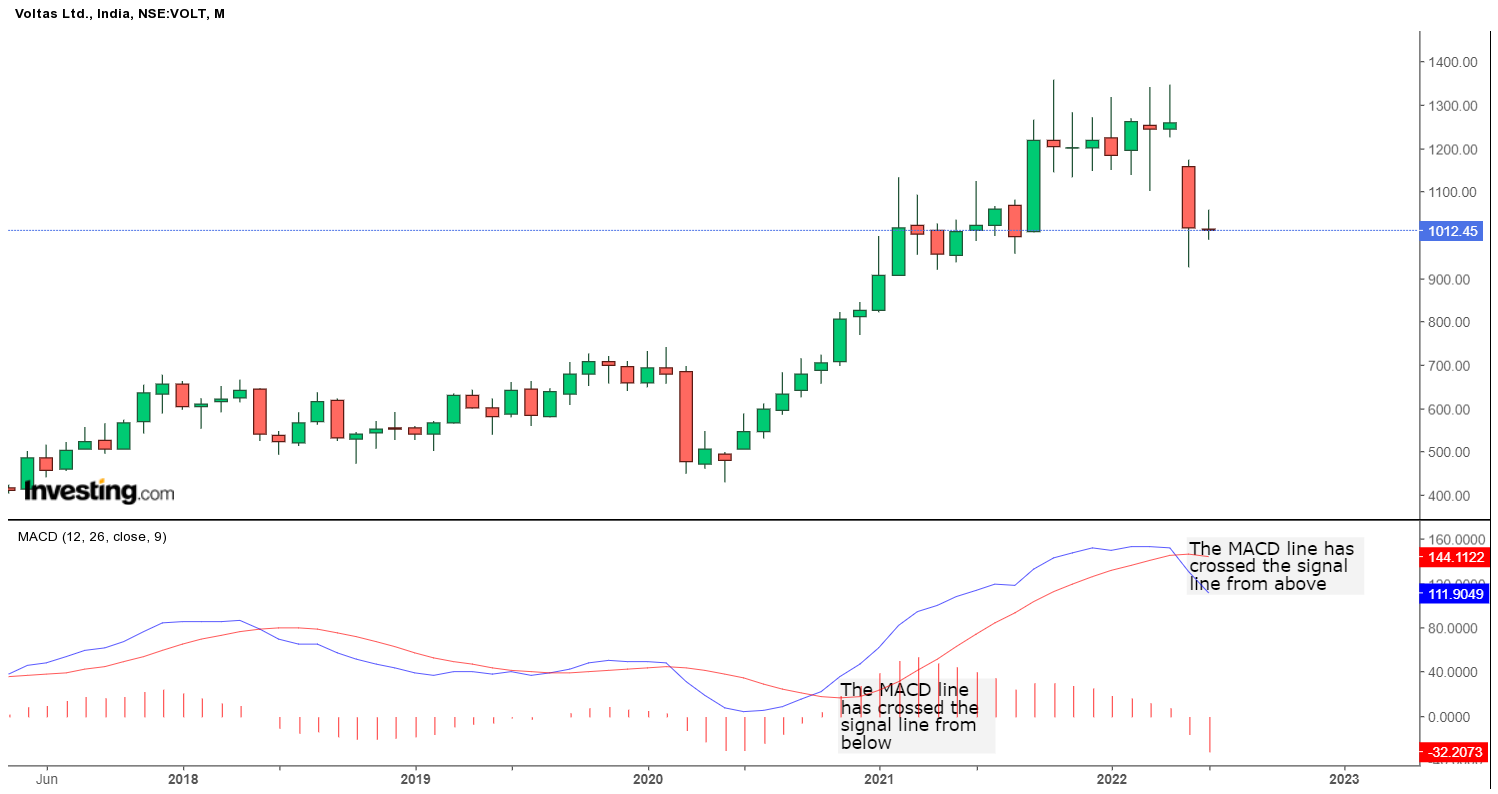
Task: Click the divider between price and MACD panes
Action: pyautogui.click(x=700, y=517)
